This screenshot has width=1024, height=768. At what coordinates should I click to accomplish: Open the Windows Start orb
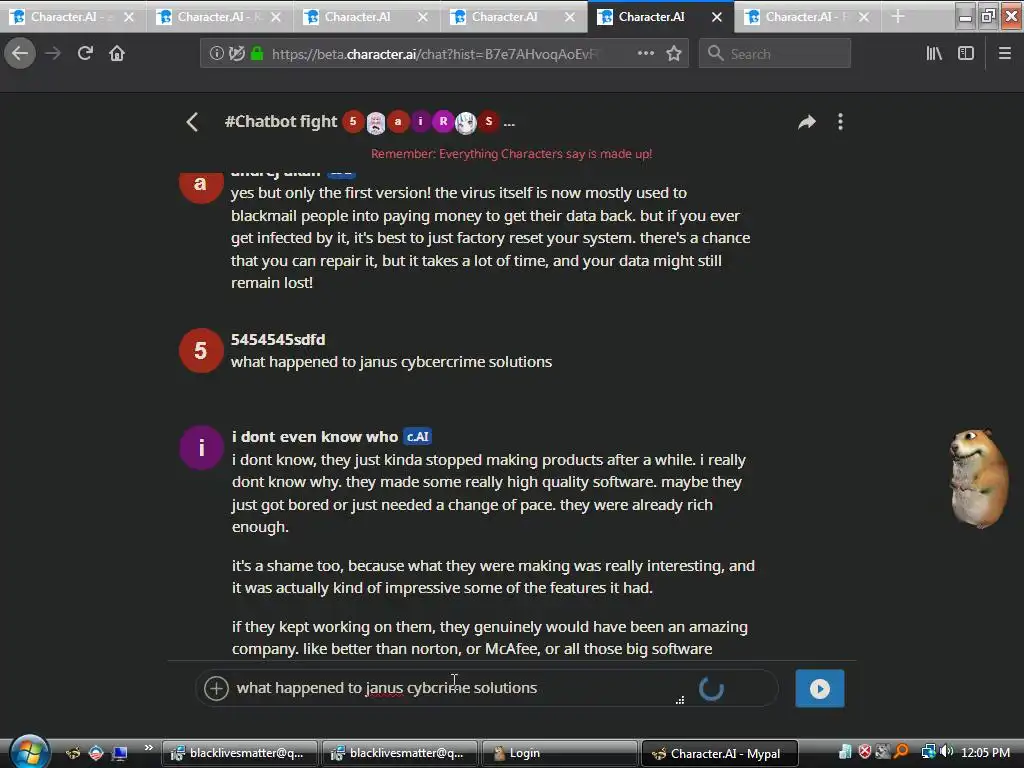coord(29,752)
